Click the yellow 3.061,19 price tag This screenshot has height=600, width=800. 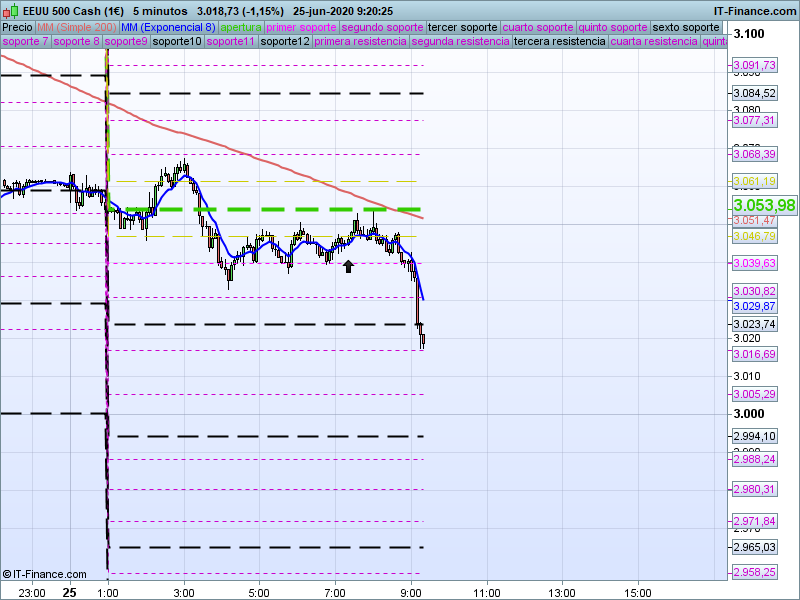tap(755, 181)
